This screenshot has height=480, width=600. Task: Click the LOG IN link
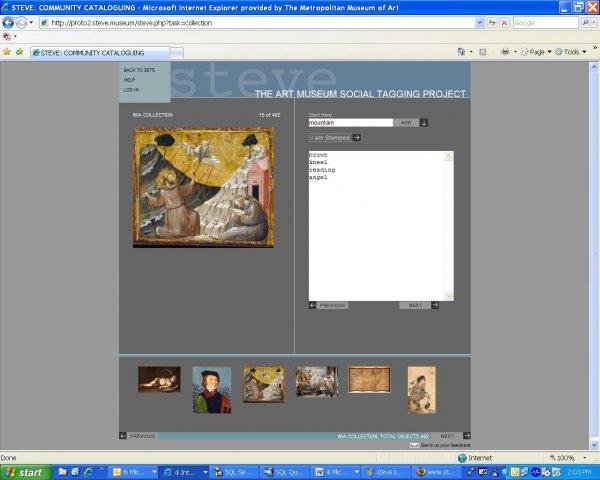tap(131, 90)
